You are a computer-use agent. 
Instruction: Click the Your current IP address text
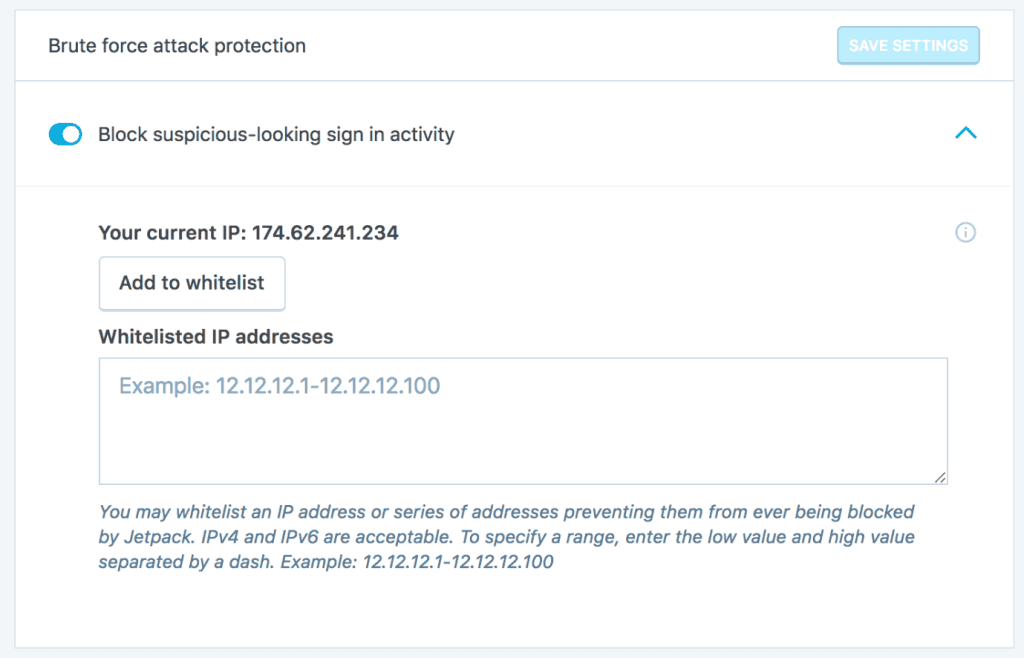[x=248, y=233]
